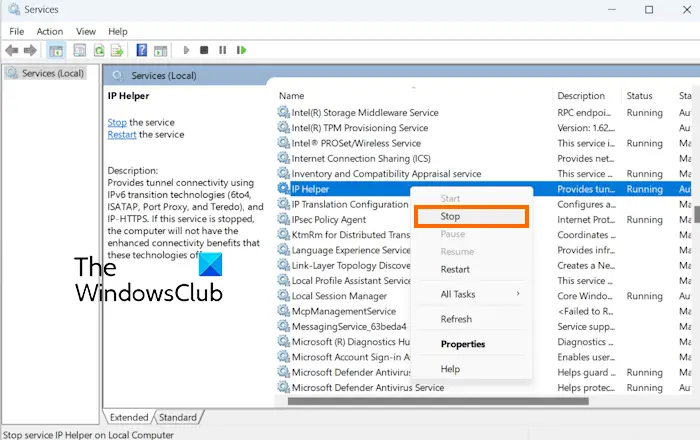Click the Stop Service square icon

click(204, 50)
